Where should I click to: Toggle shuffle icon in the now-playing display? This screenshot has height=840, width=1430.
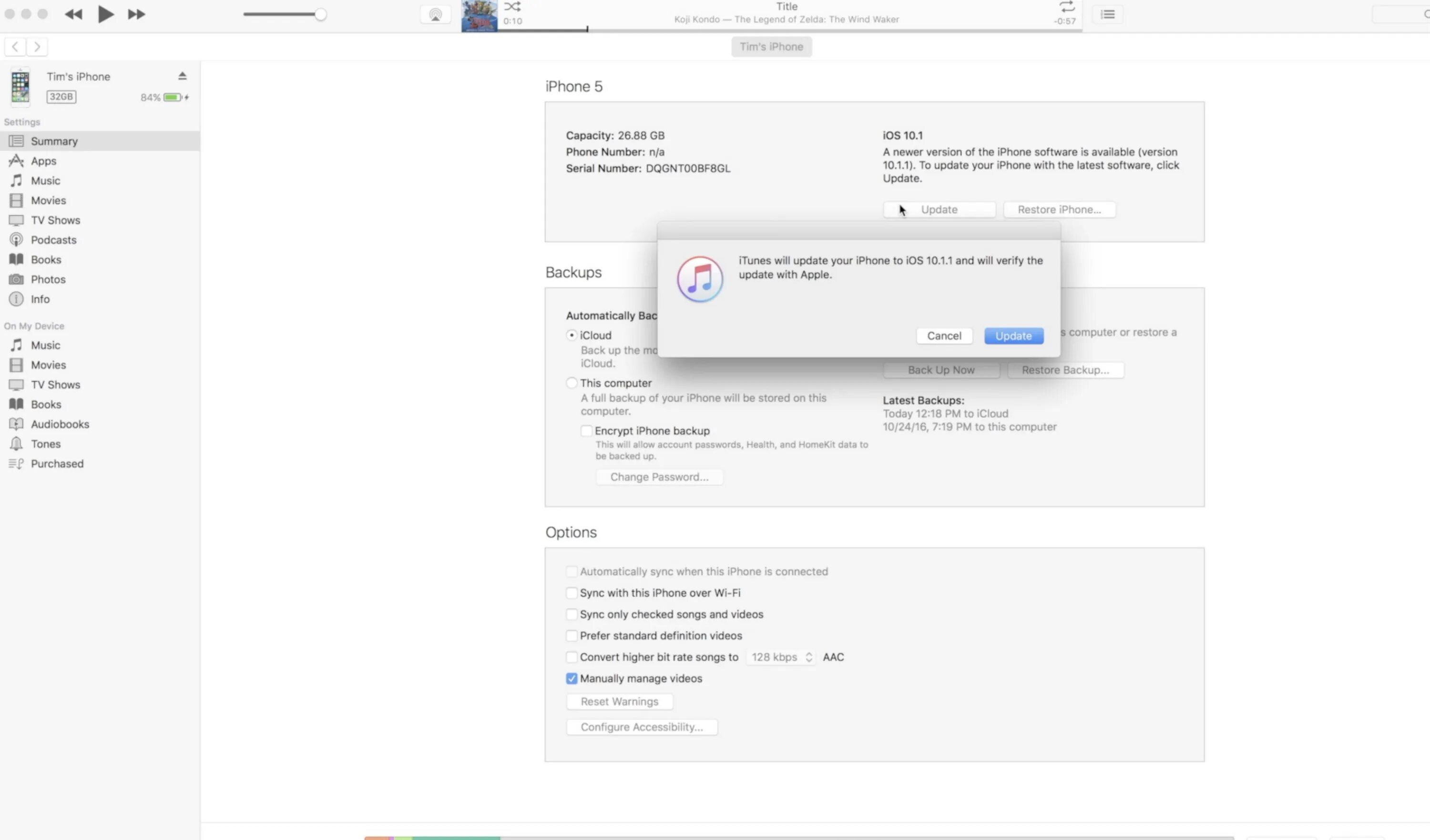[x=512, y=7]
